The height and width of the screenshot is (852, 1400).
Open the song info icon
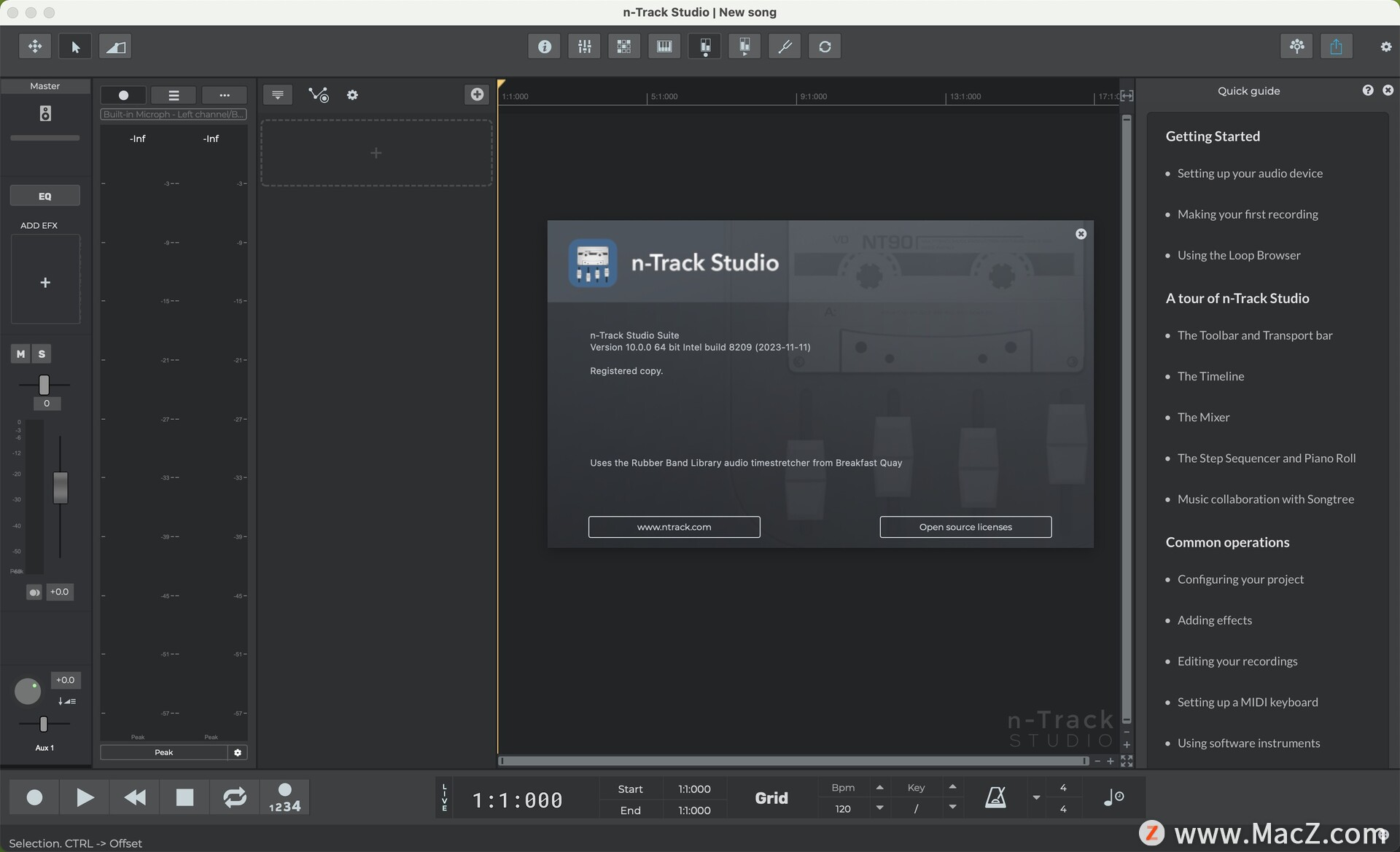(x=544, y=47)
